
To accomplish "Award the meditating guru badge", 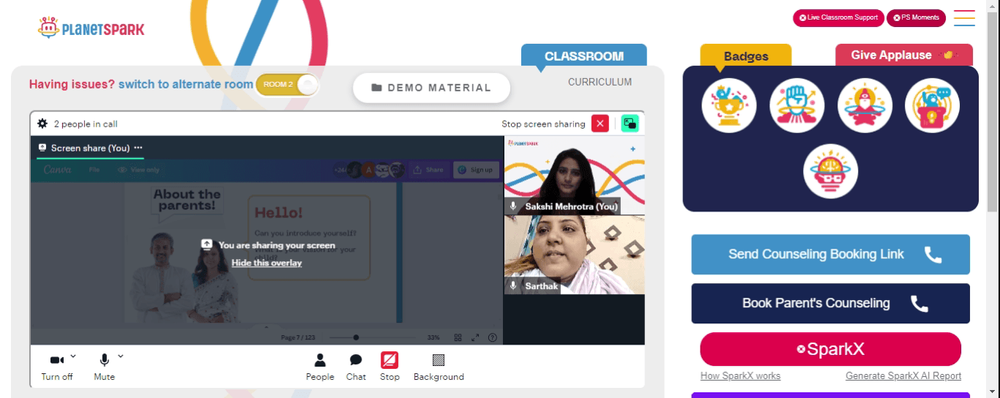I will [865, 105].
